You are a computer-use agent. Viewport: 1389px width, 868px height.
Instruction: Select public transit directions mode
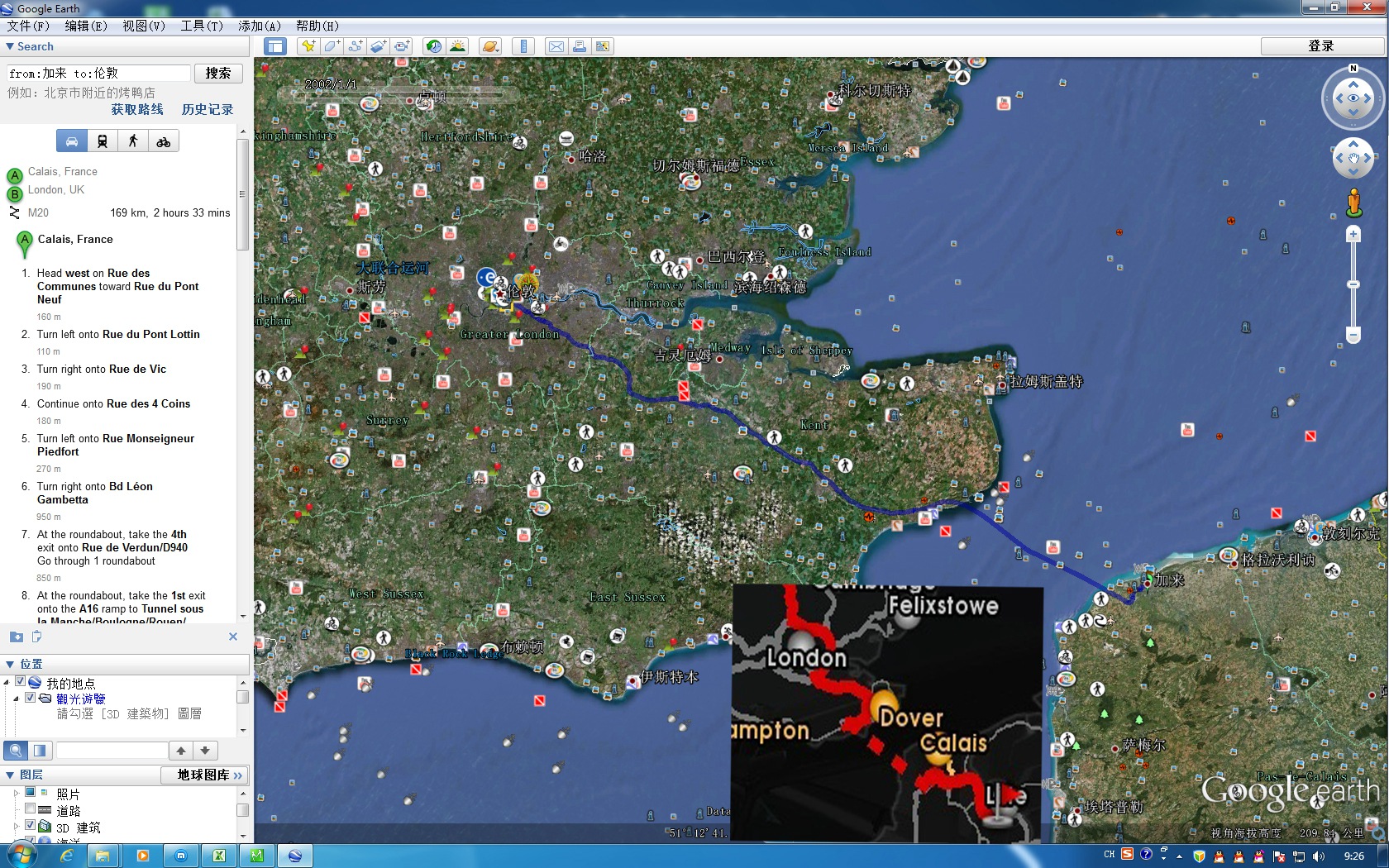[103, 141]
